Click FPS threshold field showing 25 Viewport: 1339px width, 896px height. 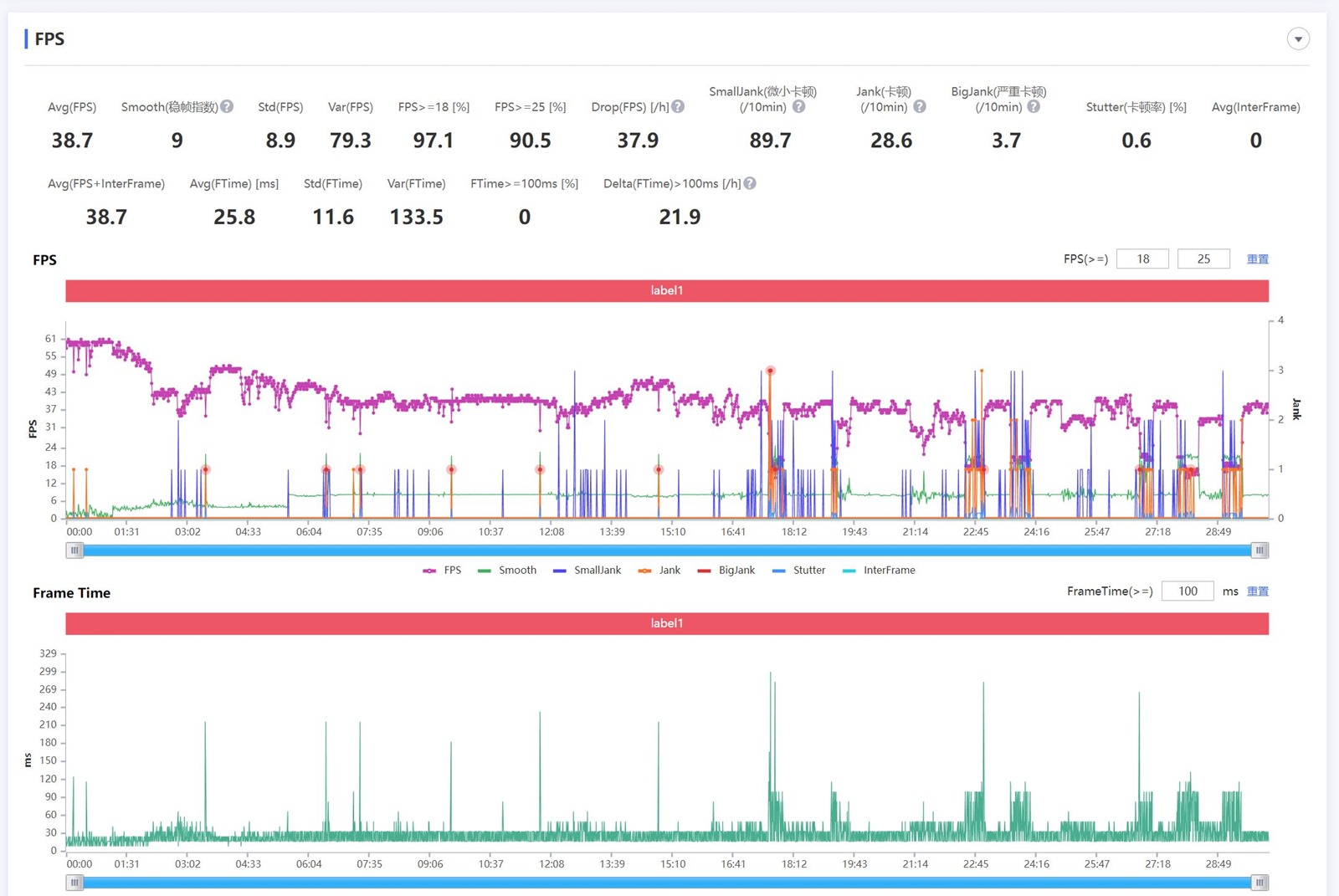1203,259
